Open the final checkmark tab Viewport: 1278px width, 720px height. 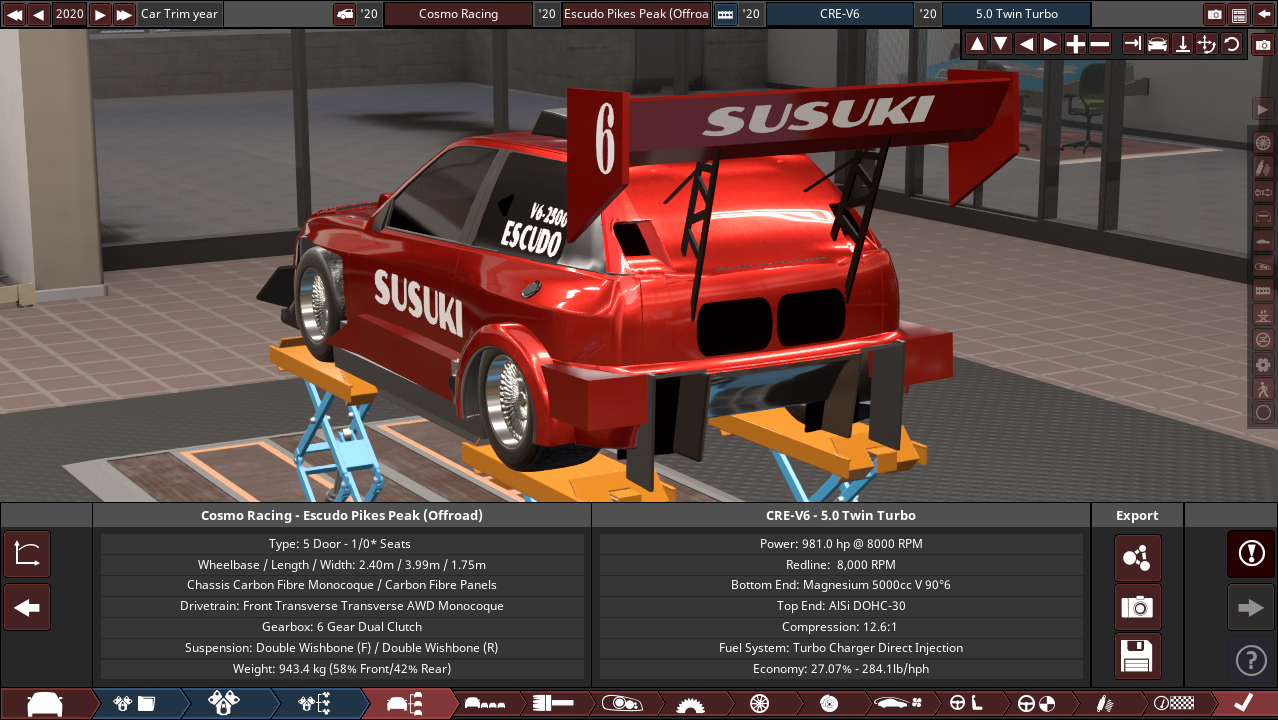click(1242, 704)
